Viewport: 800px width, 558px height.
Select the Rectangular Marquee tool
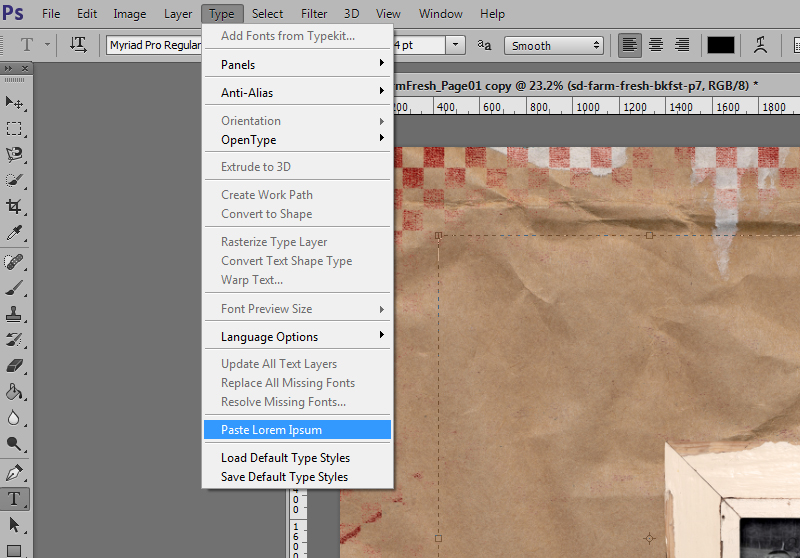point(14,129)
